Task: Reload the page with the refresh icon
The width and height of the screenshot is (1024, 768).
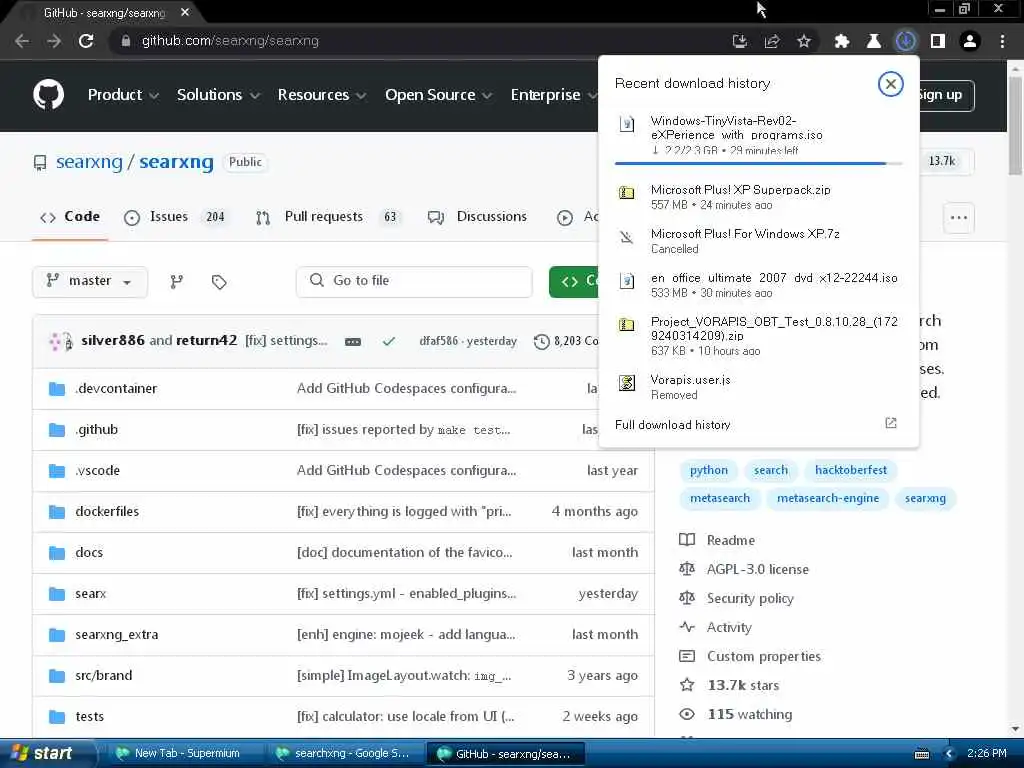Action: pos(86,41)
